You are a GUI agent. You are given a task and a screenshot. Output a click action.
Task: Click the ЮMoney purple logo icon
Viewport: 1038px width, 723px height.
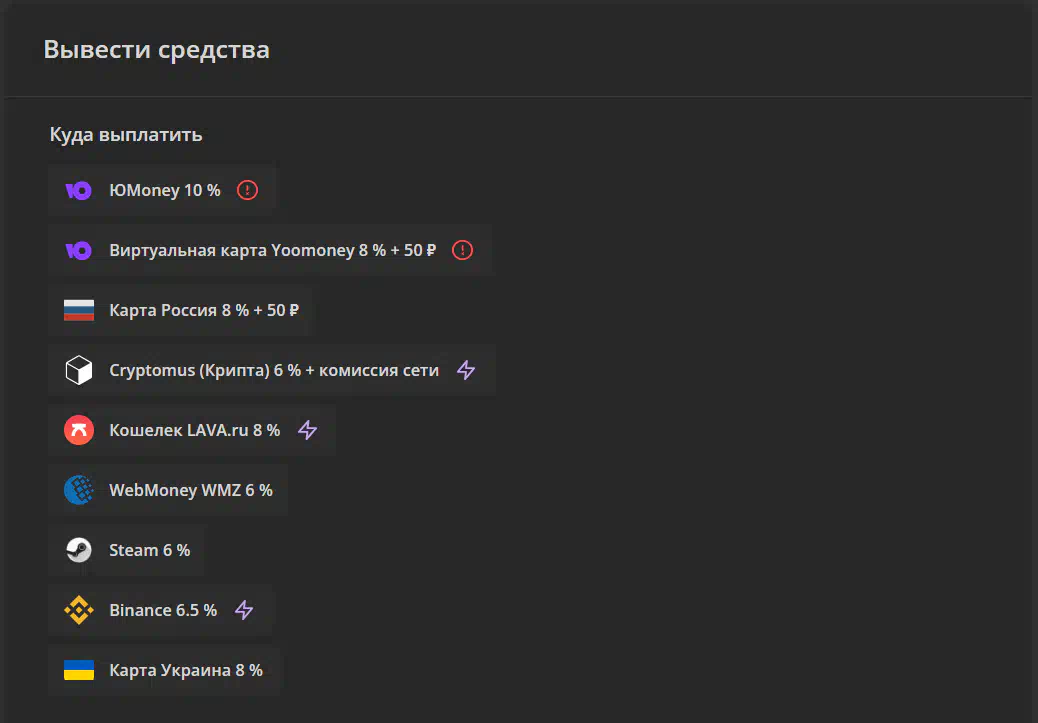pyautogui.click(x=78, y=191)
